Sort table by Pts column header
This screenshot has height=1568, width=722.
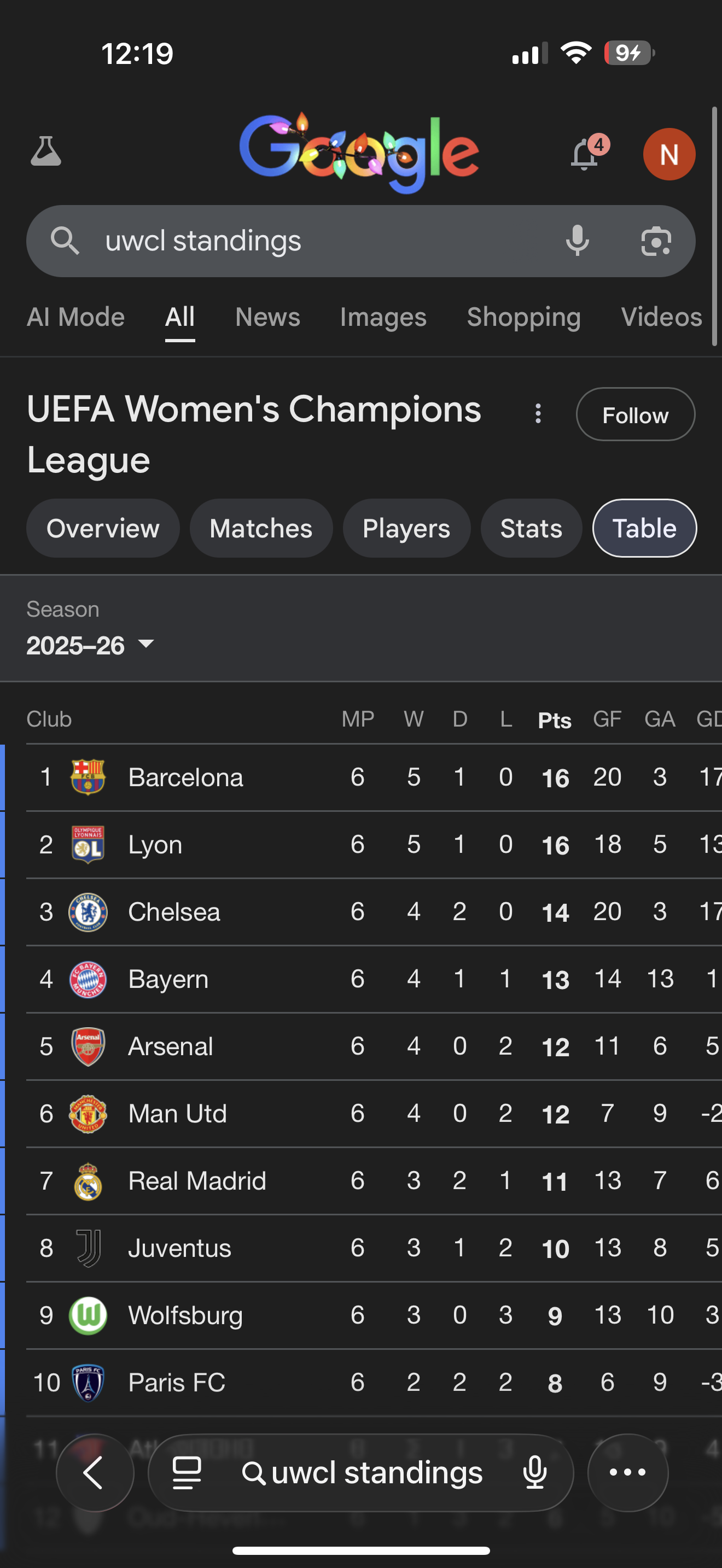point(555,720)
